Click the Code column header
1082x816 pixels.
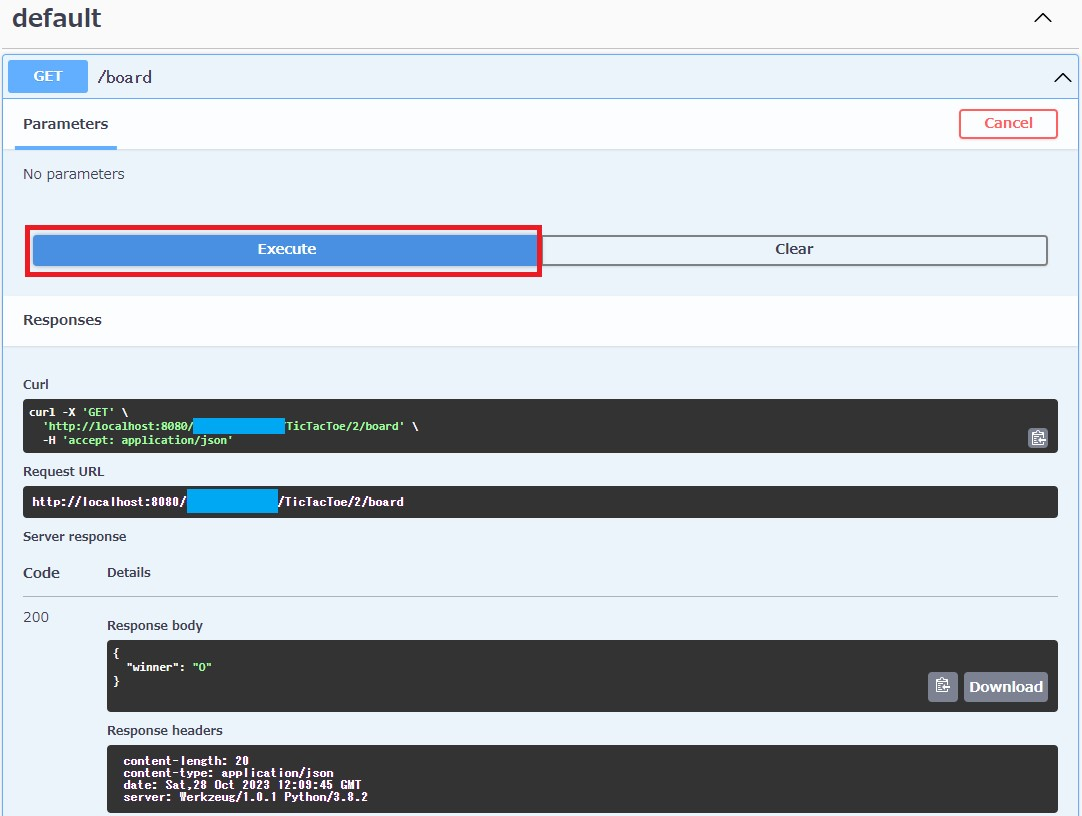(x=41, y=573)
